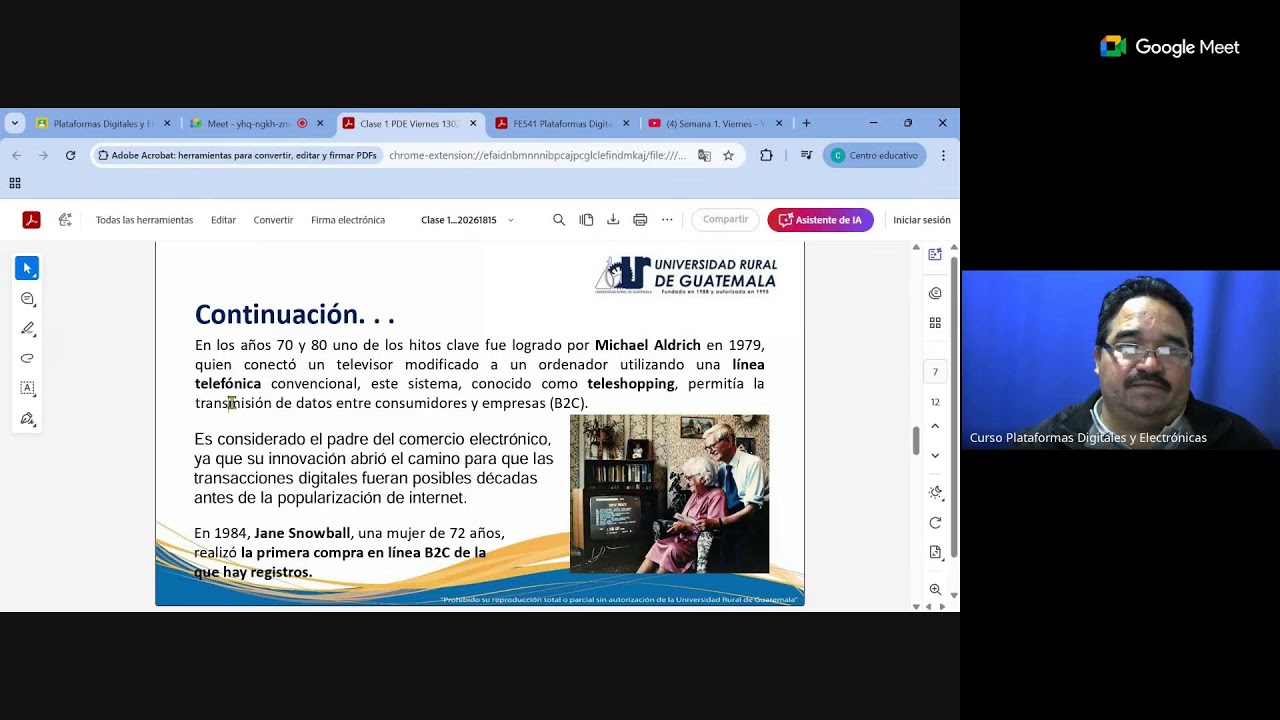Show page thumbnails grid in right rail
This screenshot has height=720, width=1280.
pos(935,323)
